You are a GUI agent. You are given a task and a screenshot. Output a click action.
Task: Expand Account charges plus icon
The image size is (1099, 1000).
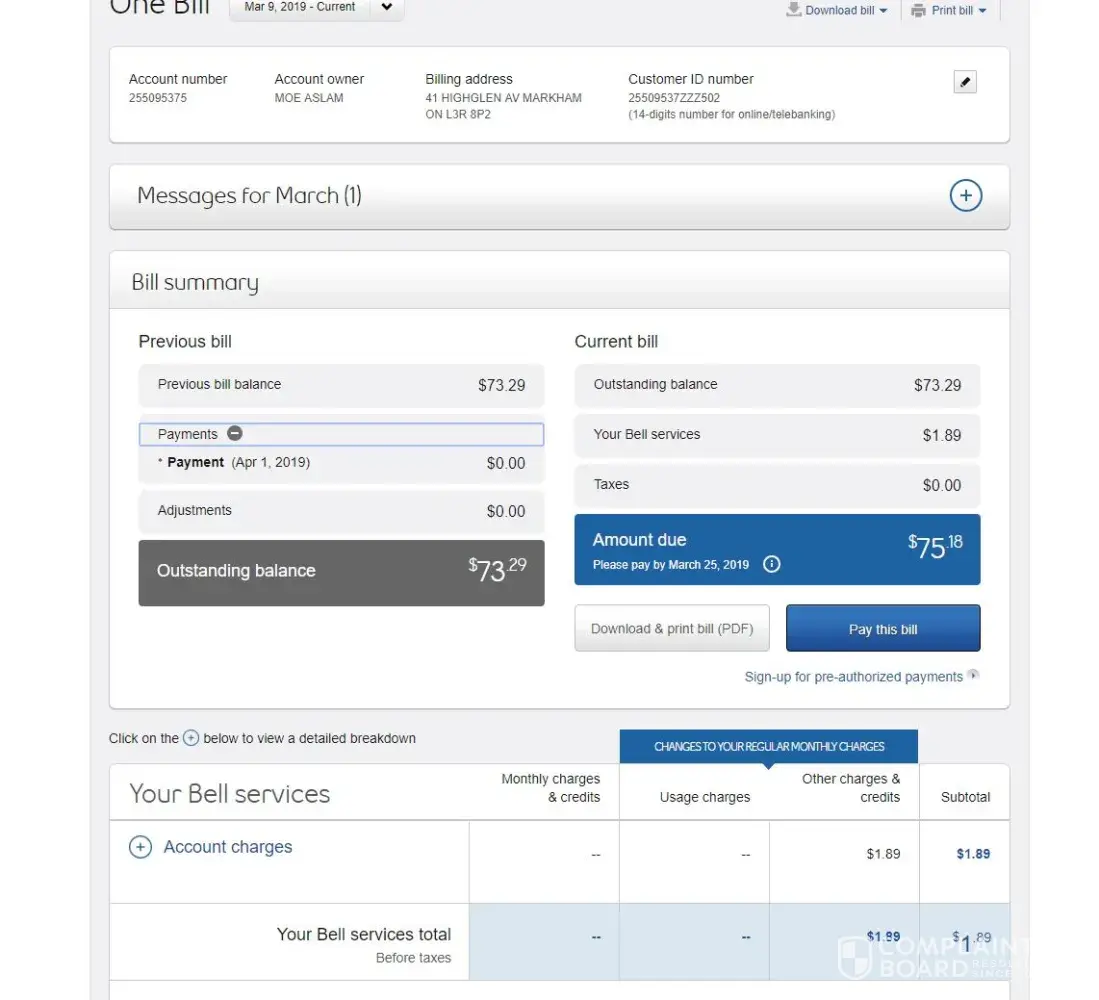click(140, 848)
